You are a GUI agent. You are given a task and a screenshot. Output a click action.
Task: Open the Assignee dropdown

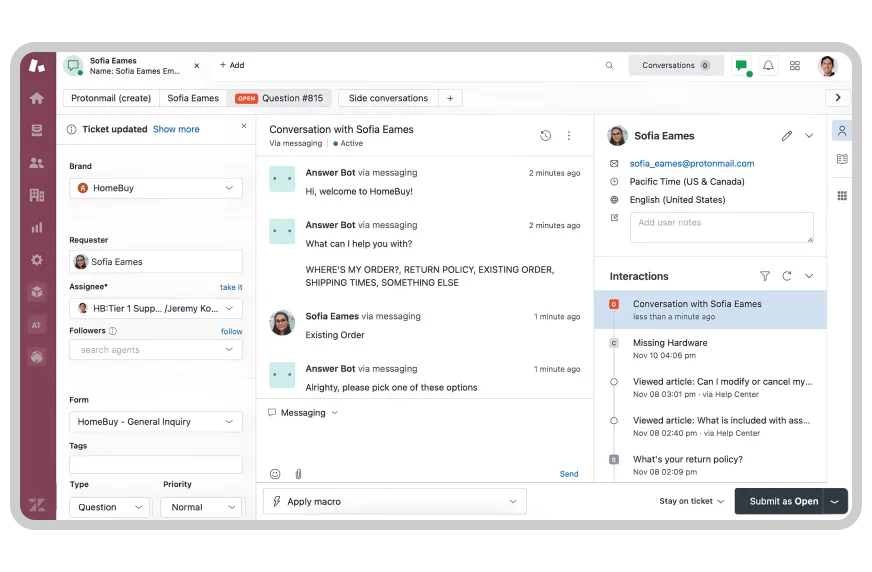tap(156, 309)
